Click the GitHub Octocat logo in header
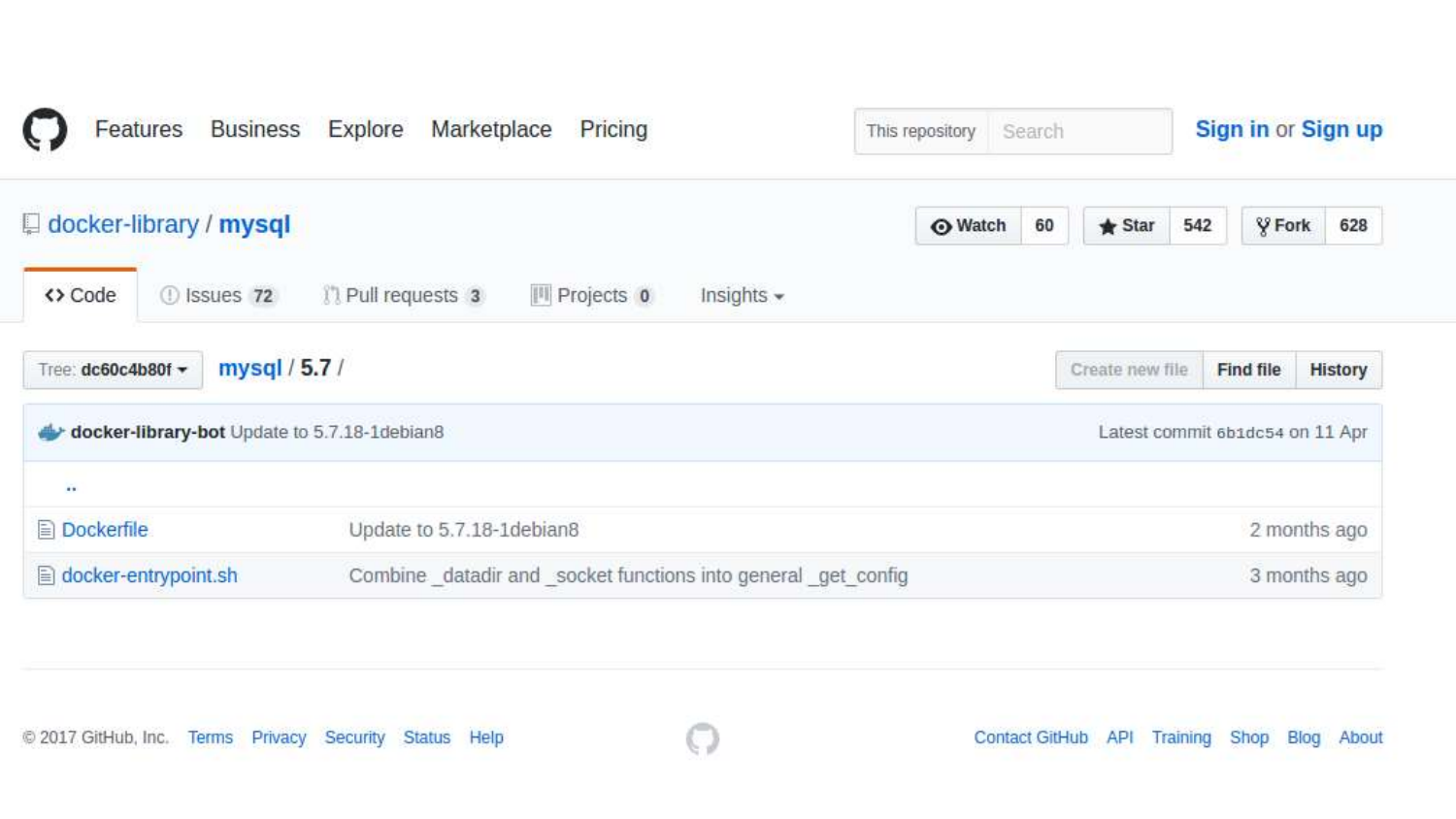Viewport: 1456px width, 819px height. pyautogui.click(x=45, y=130)
